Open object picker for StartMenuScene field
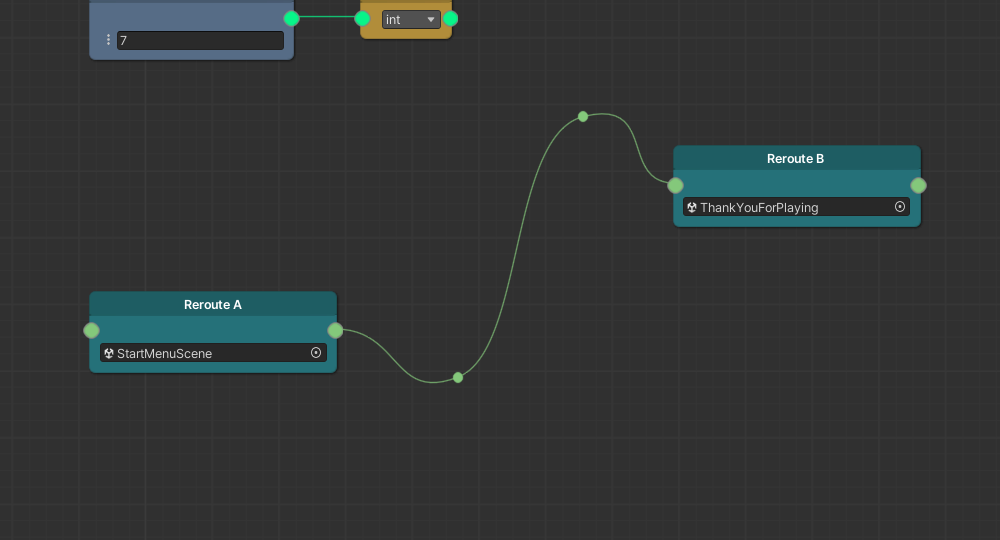 point(316,353)
